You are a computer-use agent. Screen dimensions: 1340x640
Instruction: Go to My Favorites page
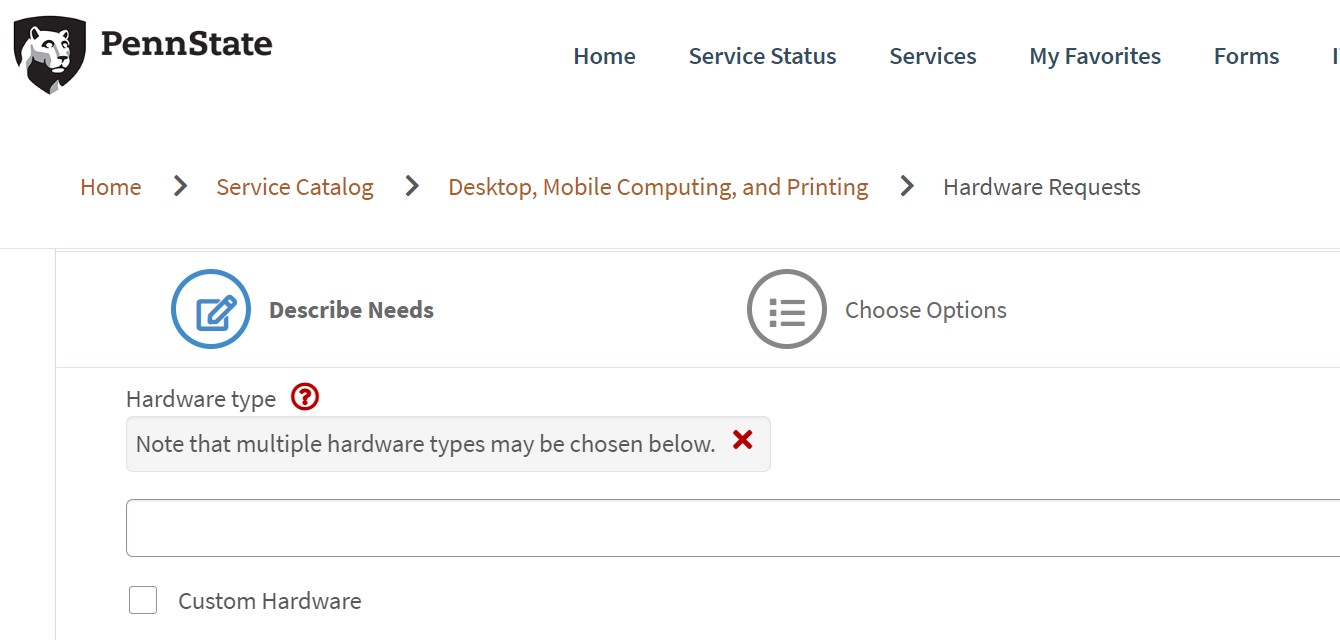(1095, 57)
